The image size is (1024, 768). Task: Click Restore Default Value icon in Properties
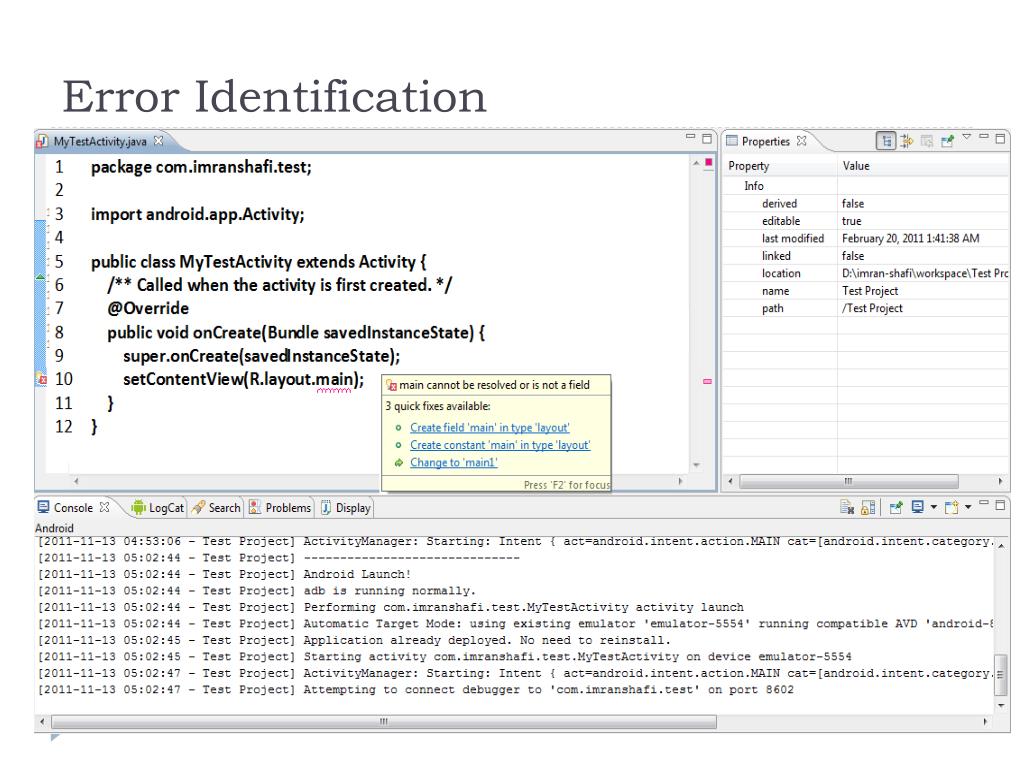point(927,140)
